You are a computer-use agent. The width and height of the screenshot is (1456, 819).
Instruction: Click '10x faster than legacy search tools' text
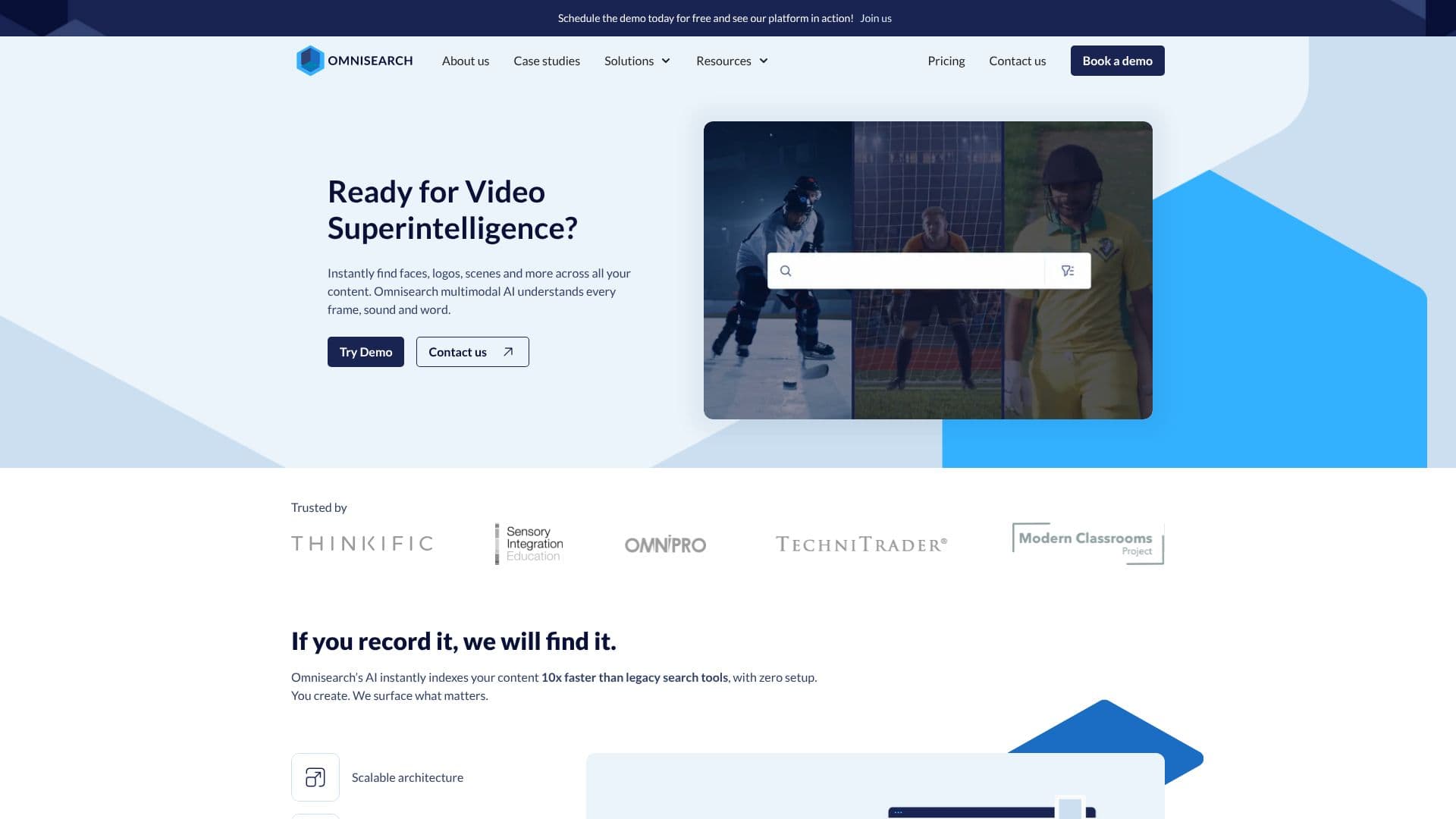(x=635, y=677)
